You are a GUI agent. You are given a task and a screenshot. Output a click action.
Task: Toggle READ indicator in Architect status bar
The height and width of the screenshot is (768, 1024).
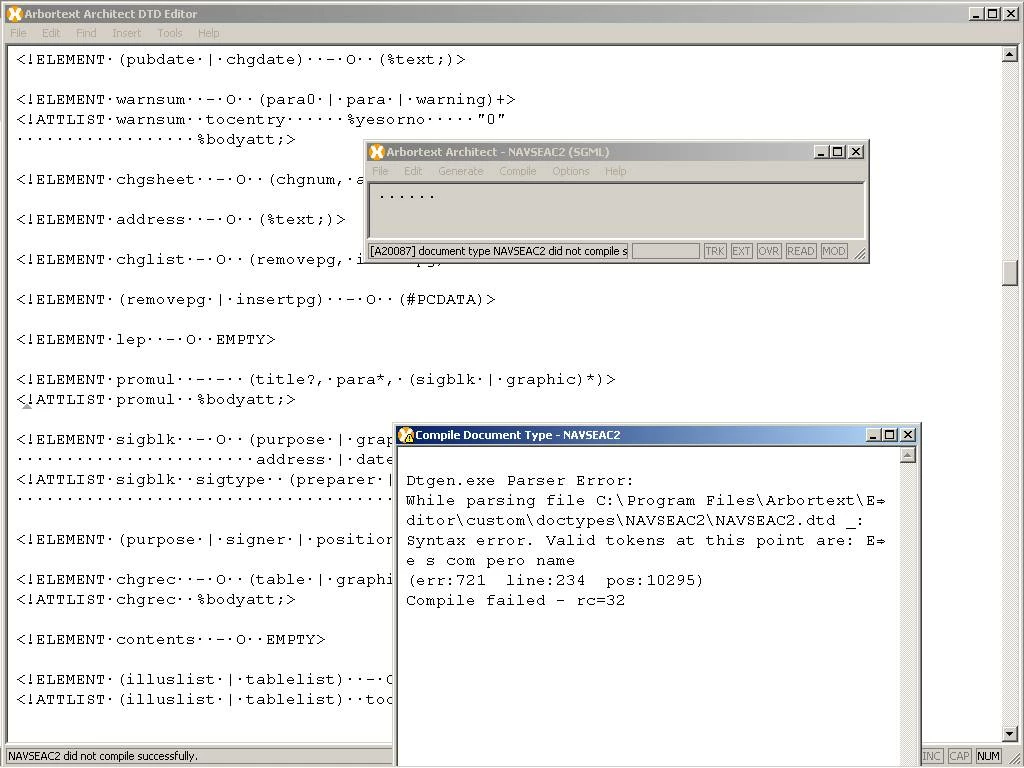tap(801, 251)
